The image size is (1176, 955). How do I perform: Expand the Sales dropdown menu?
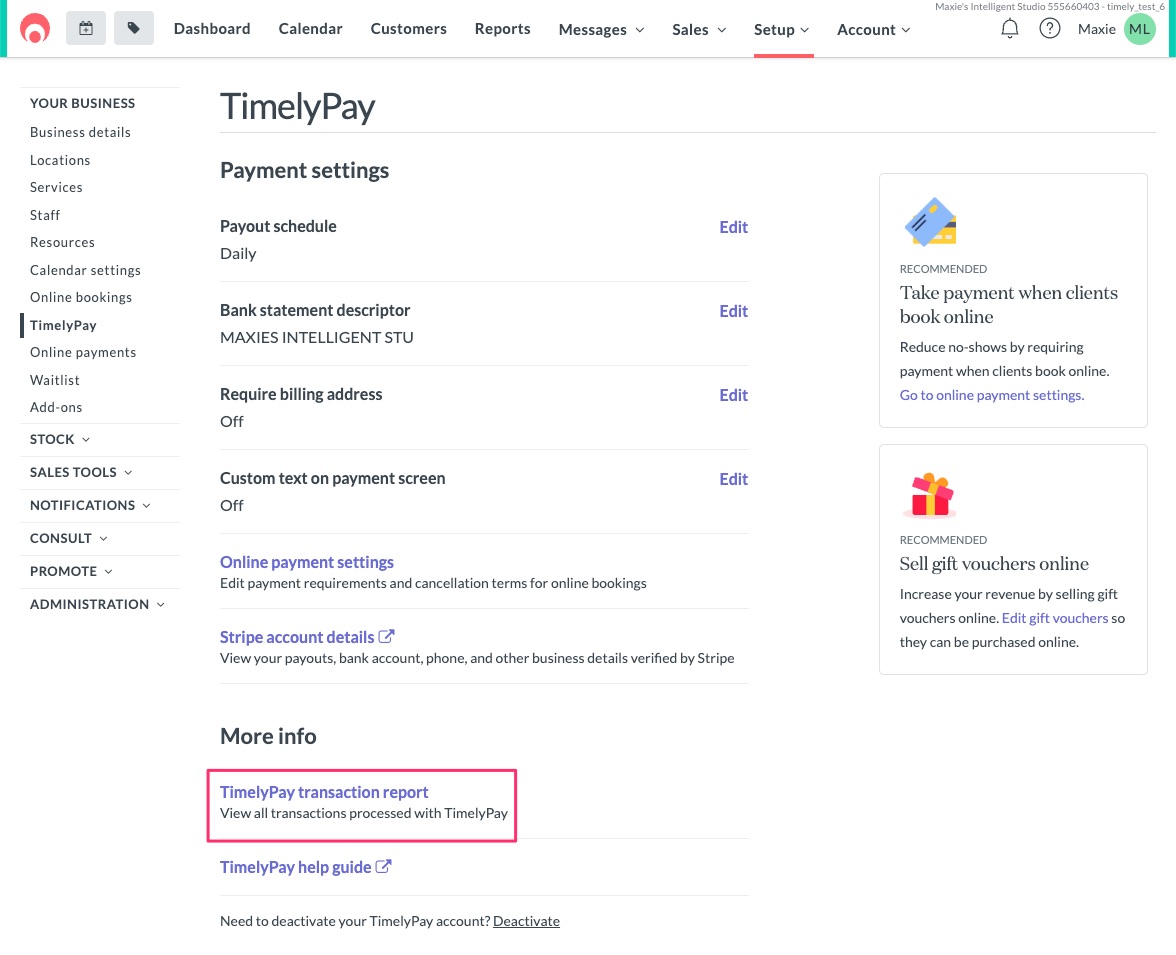click(x=699, y=29)
